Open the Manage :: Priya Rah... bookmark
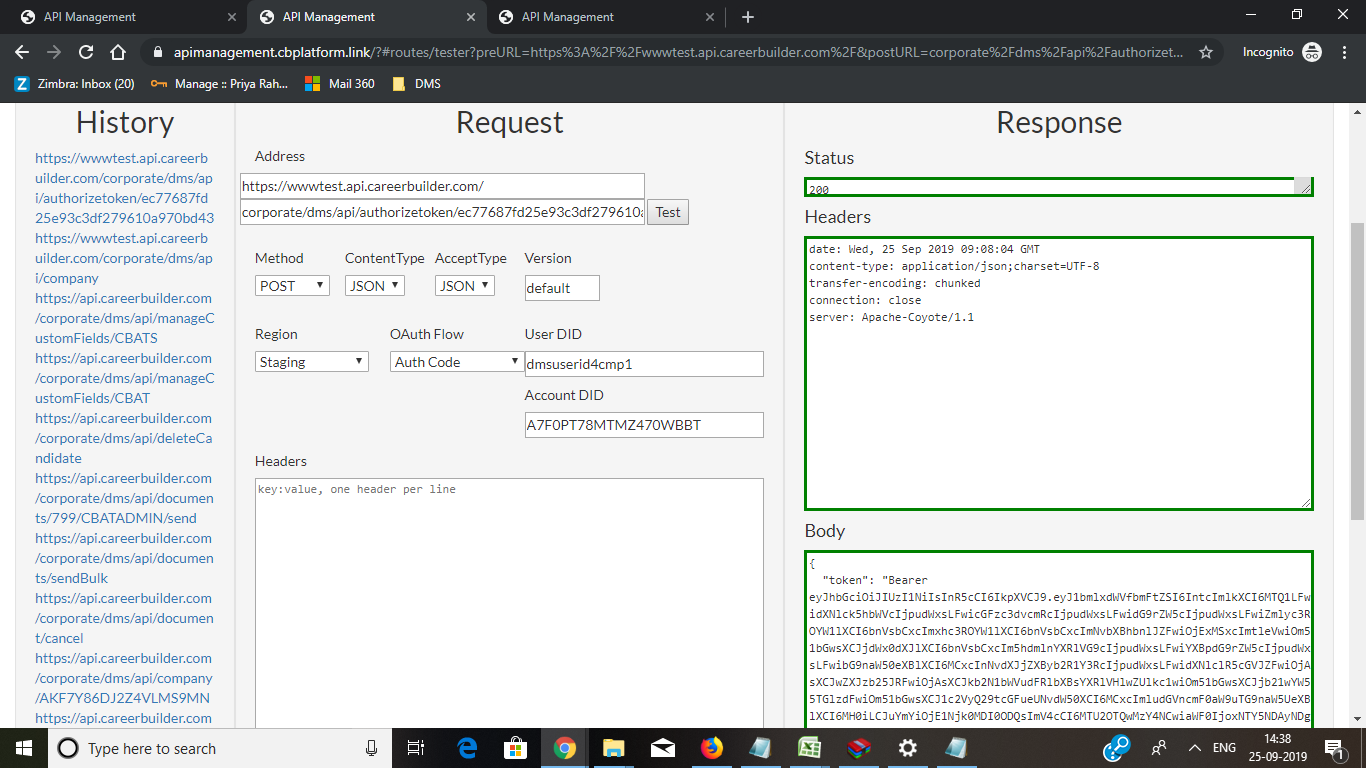 tap(219, 84)
